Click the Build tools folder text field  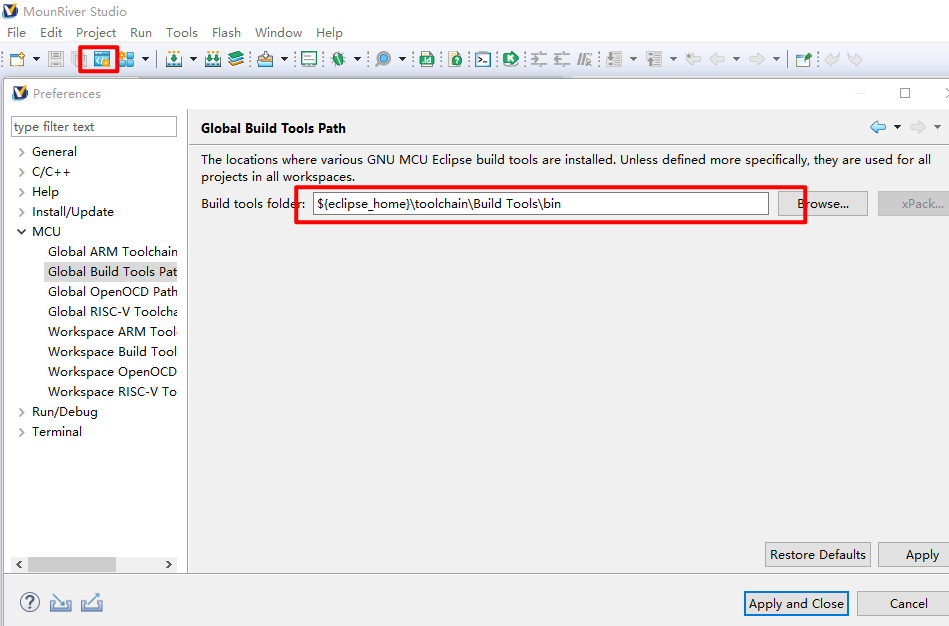coord(540,203)
